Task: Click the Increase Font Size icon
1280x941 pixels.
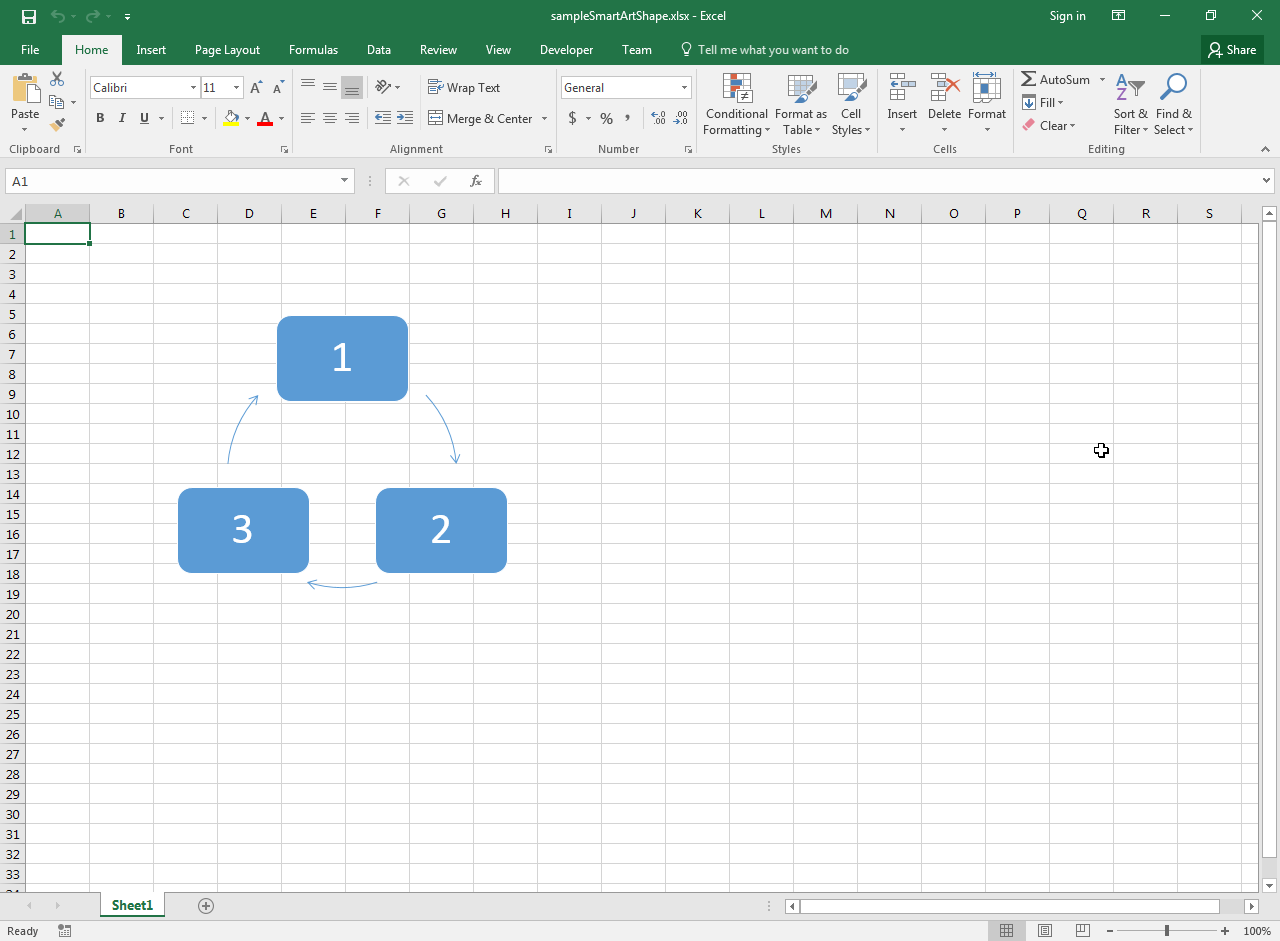Action: pos(257,88)
